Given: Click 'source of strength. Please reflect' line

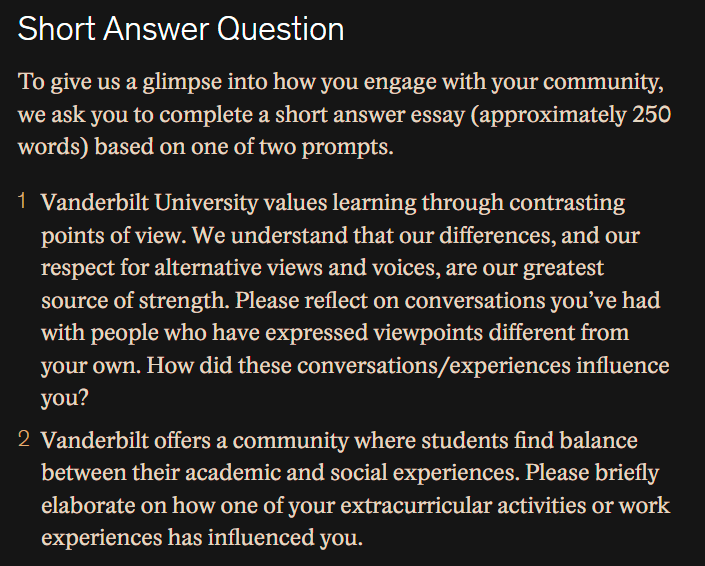Looking at the screenshot, I should 351,301.
